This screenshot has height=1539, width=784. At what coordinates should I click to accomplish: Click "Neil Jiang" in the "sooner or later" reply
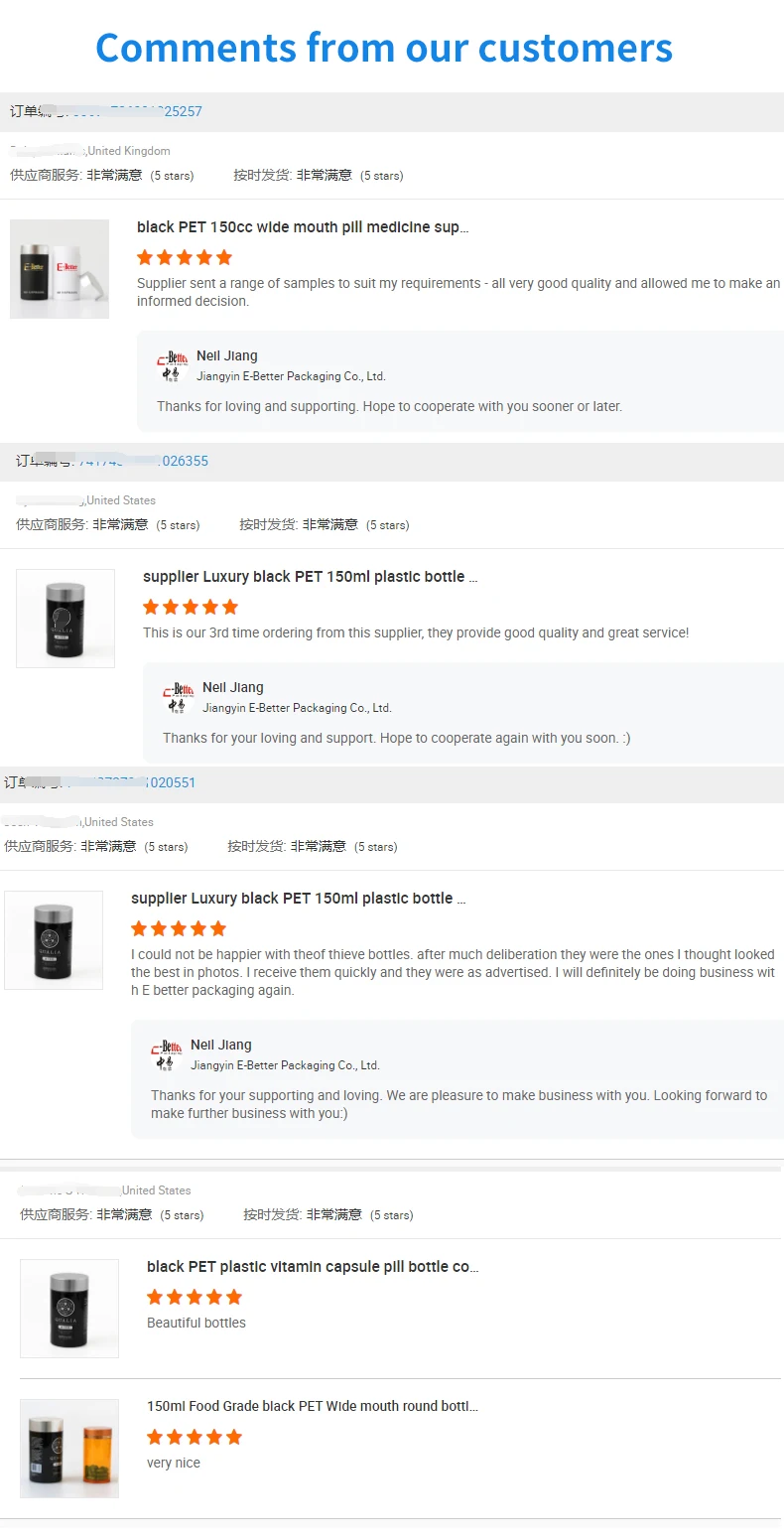(x=227, y=356)
